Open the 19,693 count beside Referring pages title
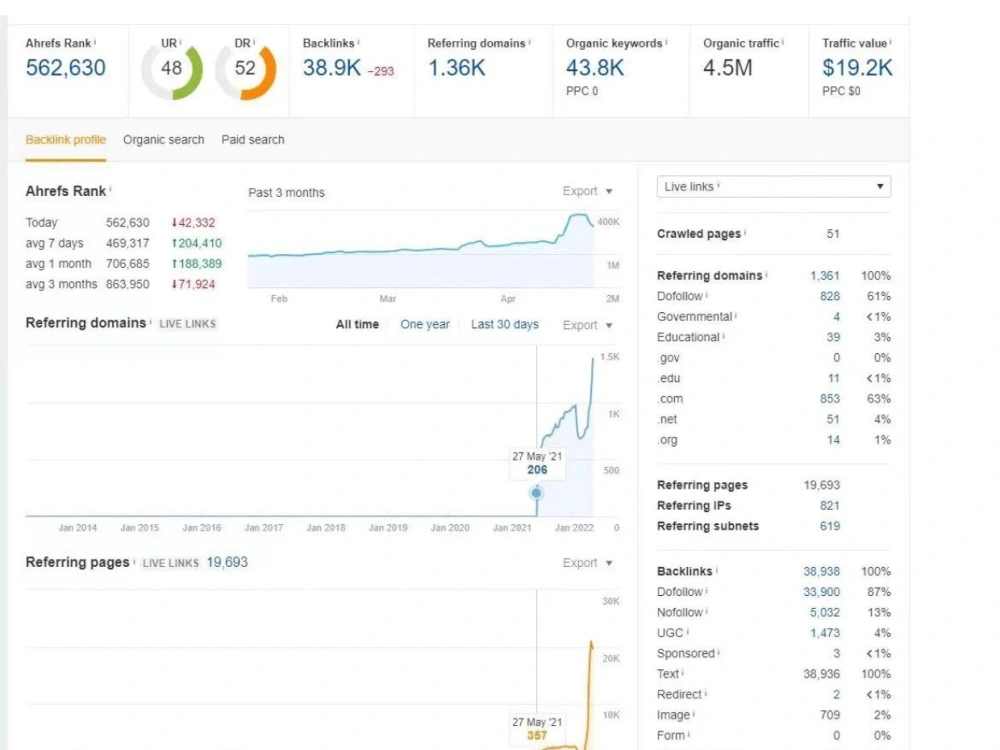This screenshot has width=1000, height=750. pyautogui.click(x=227, y=562)
